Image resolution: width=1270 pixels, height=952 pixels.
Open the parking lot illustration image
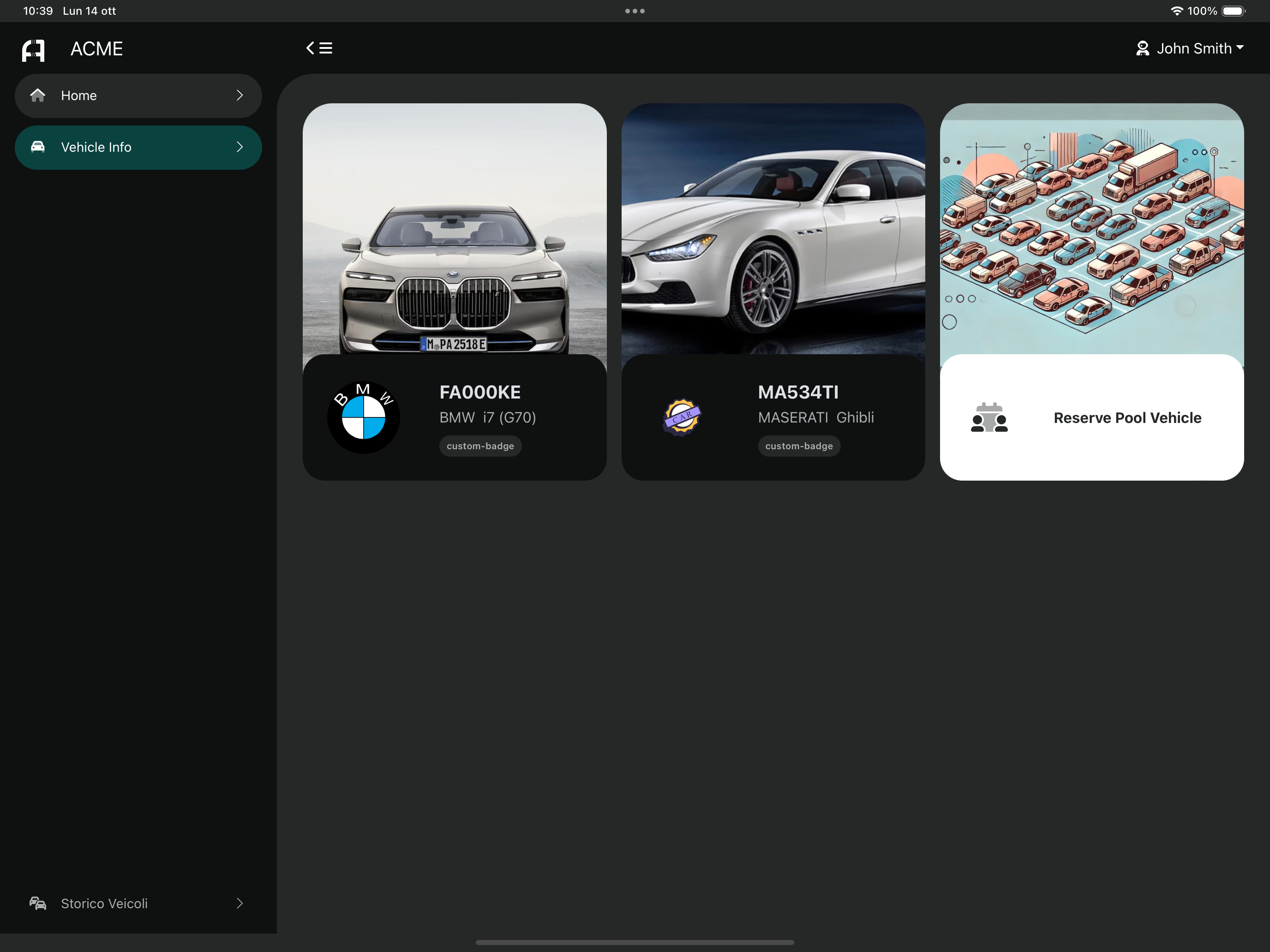click(x=1091, y=229)
